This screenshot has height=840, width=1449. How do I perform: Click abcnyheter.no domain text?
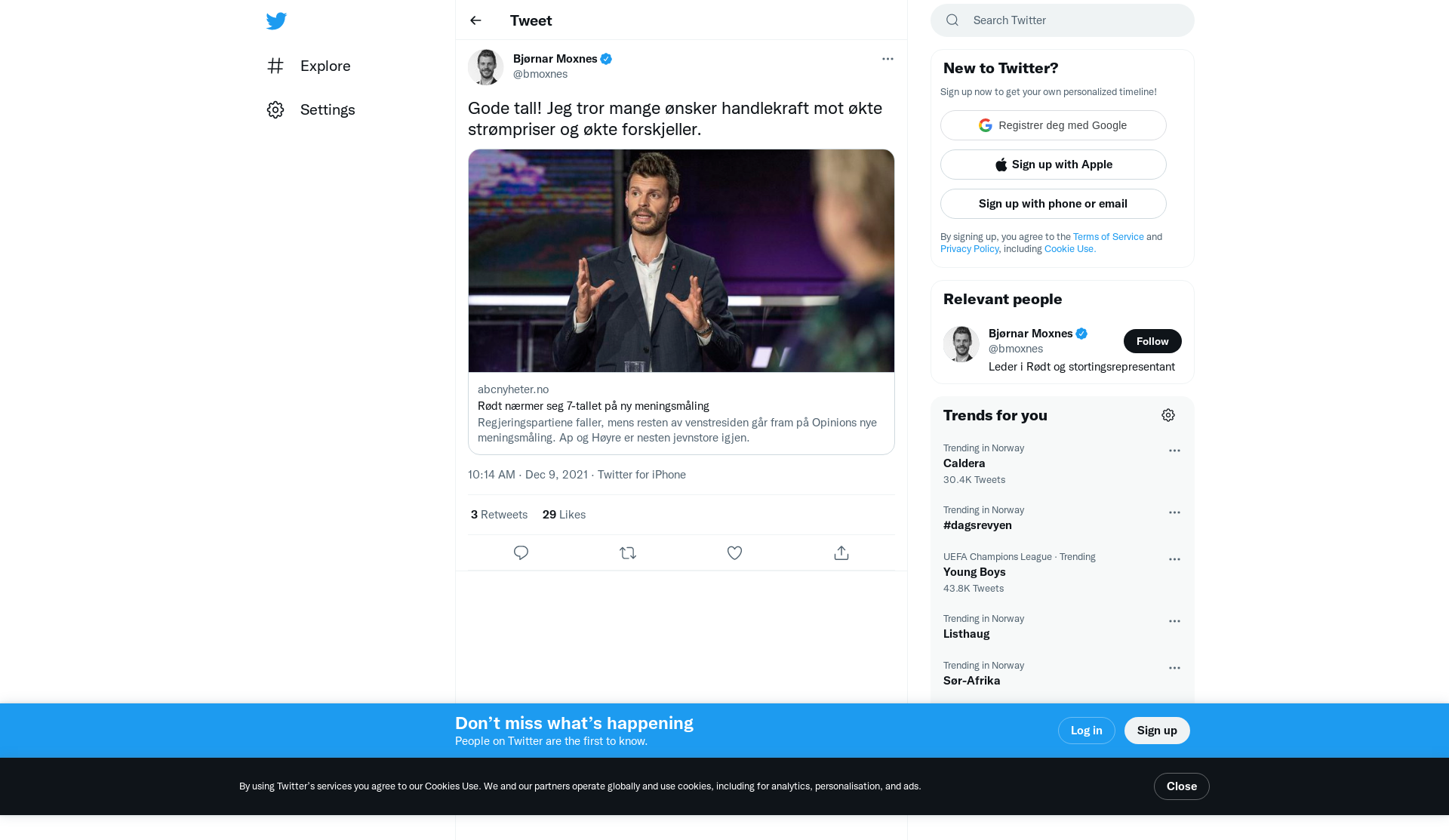click(x=513, y=389)
